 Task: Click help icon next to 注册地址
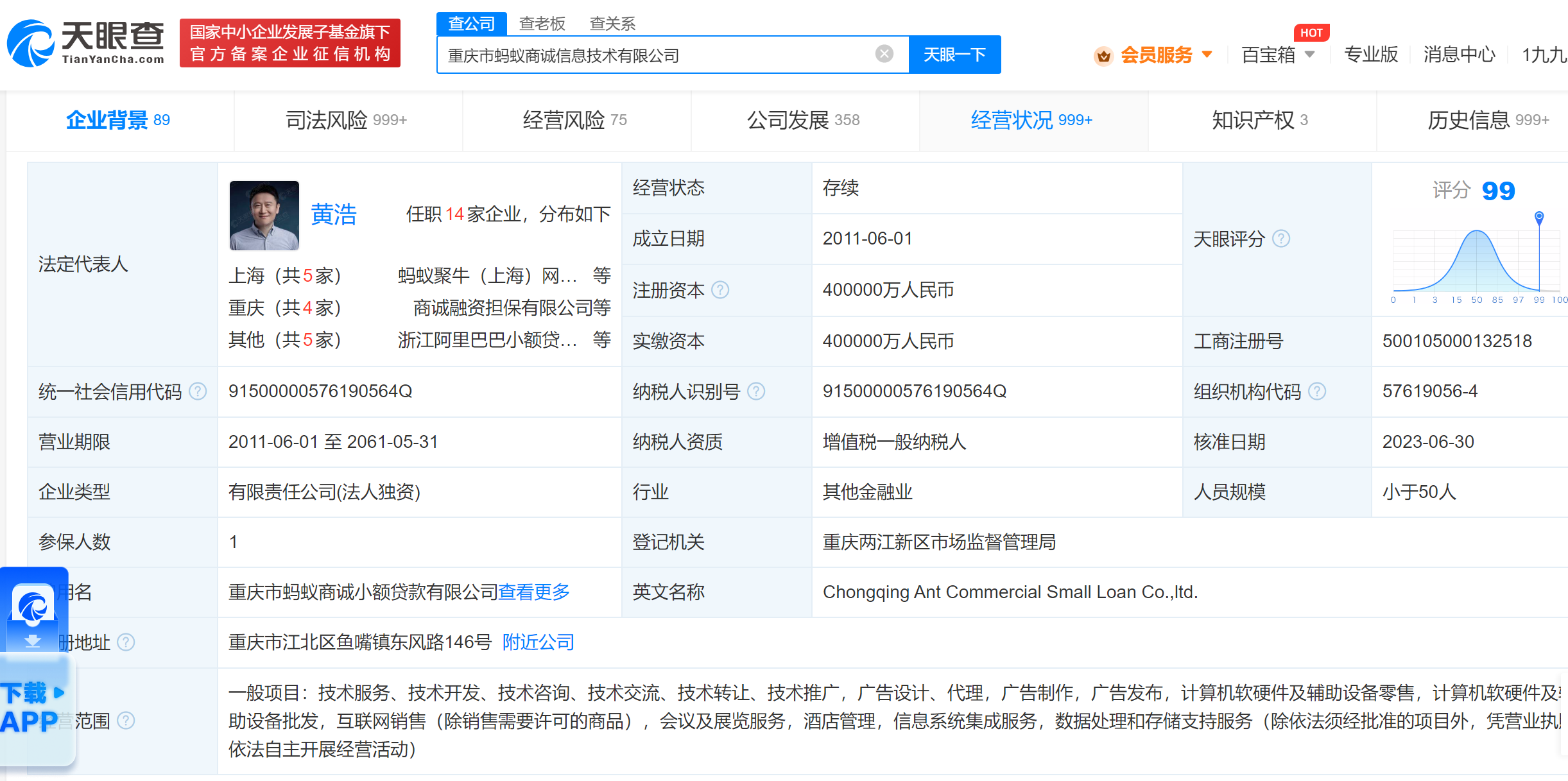coord(126,642)
